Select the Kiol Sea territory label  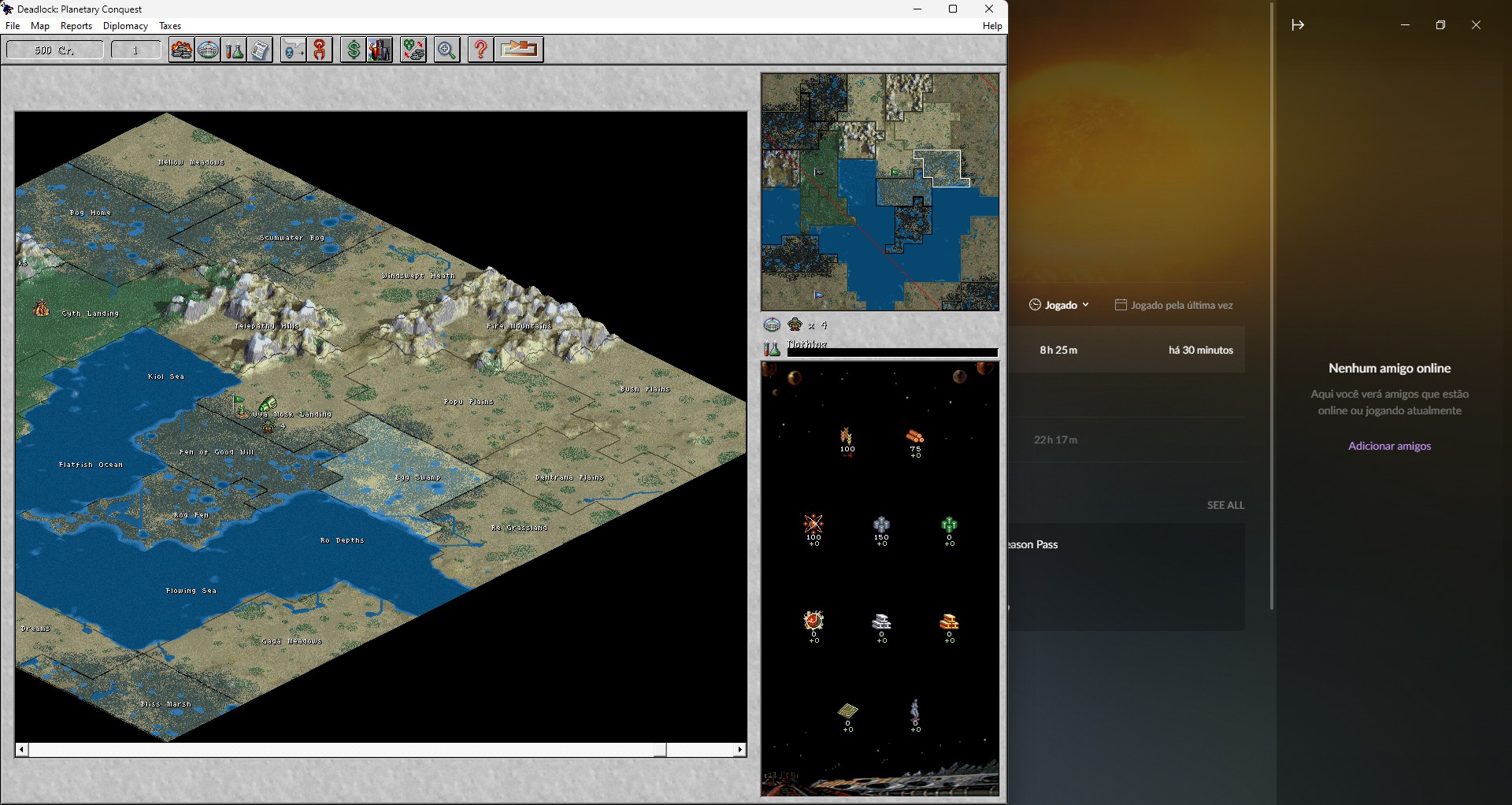(166, 377)
